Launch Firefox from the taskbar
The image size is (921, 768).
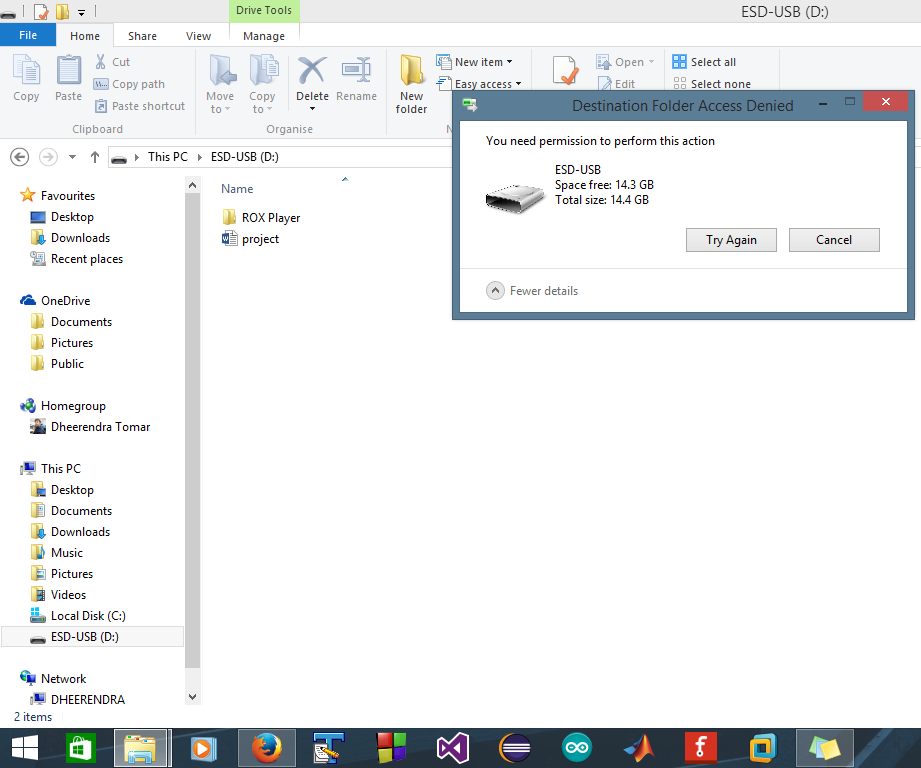[x=266, y=747]
